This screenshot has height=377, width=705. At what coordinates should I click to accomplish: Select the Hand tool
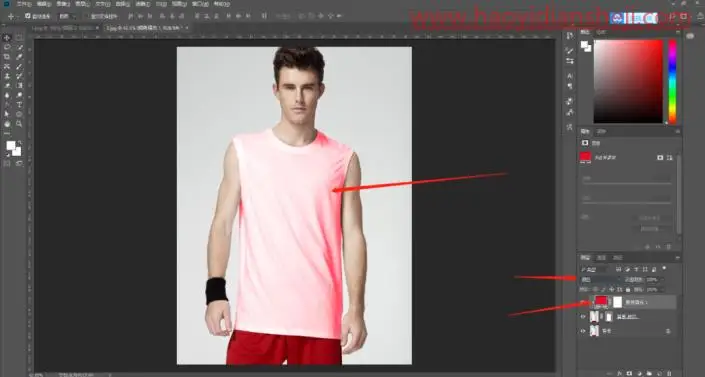click(x=7, y=124)
